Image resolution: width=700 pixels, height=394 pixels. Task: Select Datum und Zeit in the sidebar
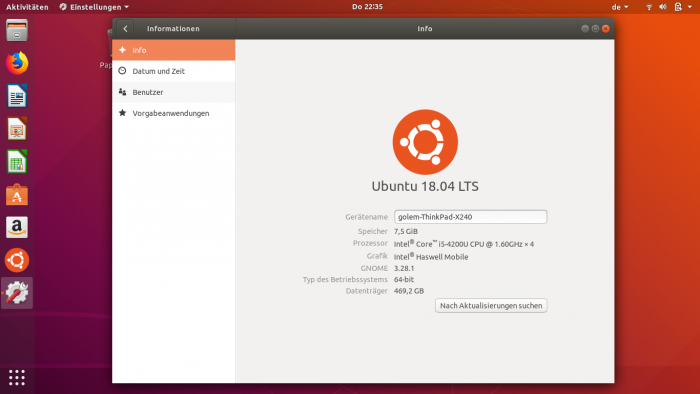(x=174, y=71)
